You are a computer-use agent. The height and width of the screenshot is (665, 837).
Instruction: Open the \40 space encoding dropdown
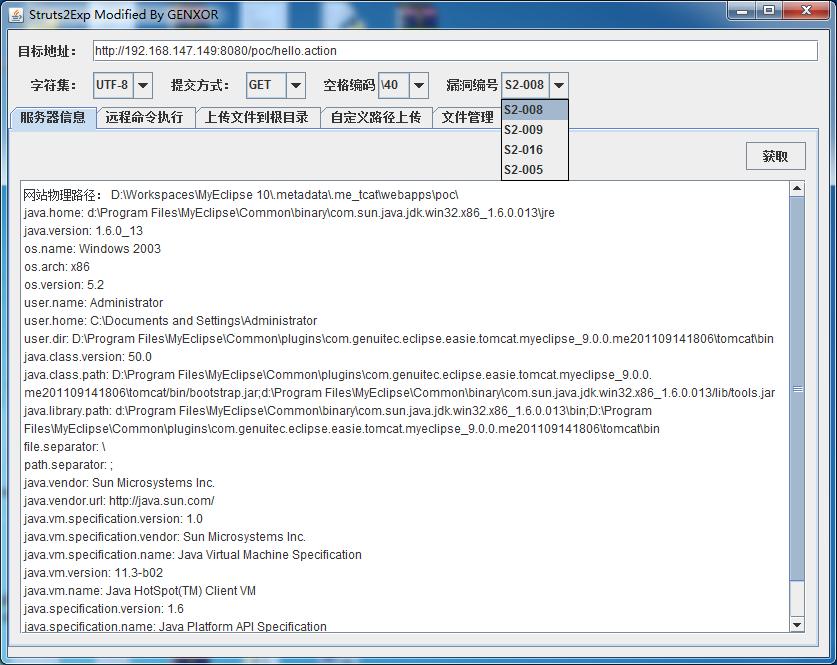click(x=418, y=85)
